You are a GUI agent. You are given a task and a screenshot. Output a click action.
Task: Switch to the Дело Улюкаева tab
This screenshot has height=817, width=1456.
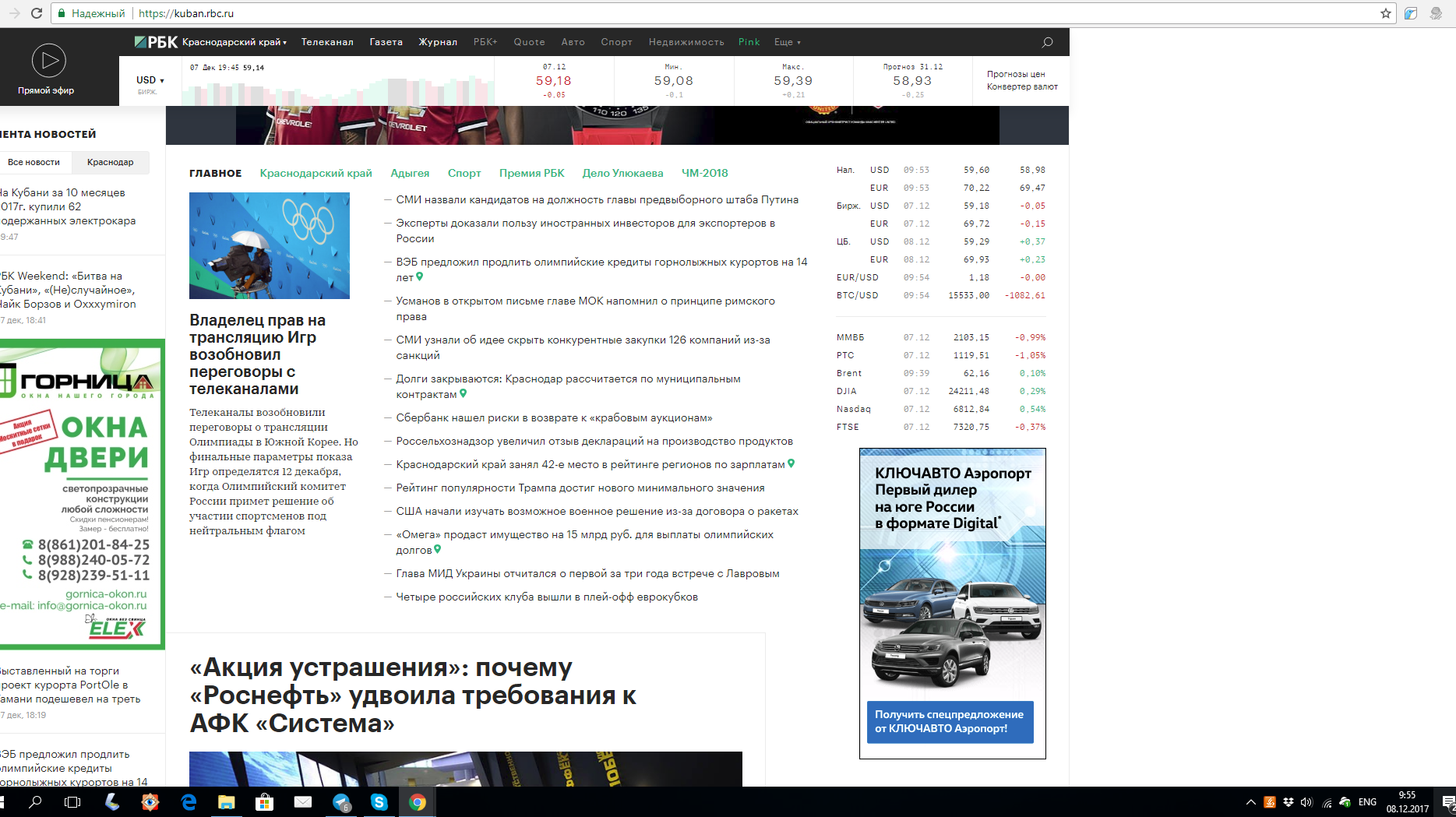click(x=622, y=173)
